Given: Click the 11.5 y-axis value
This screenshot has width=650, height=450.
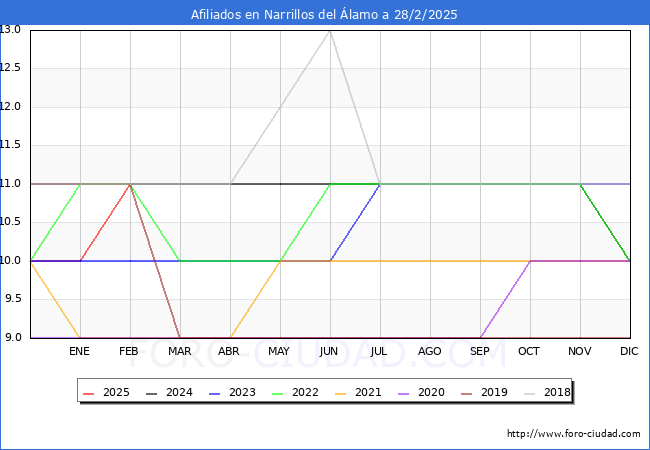Looking at the screenshot, I should pyautogui.click(x=10, y=145).
